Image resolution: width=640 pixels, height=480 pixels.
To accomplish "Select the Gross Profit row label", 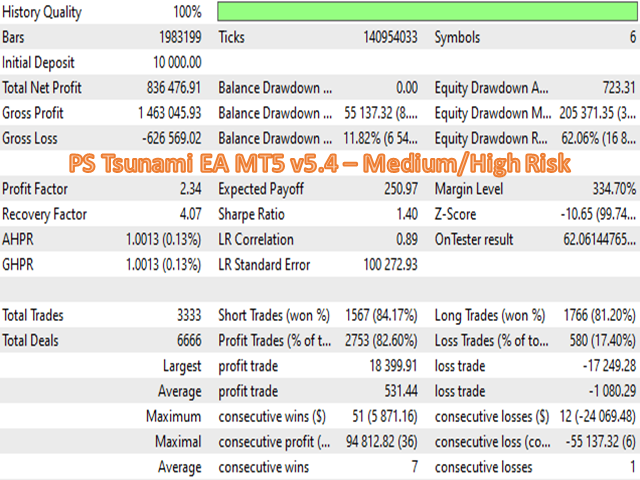I will 33,113.
